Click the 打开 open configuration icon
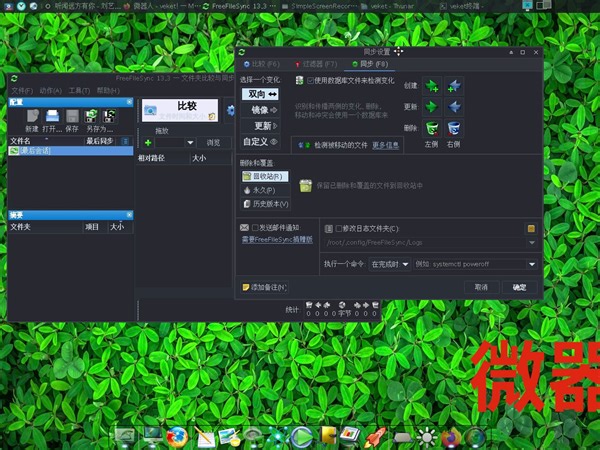The width and height of the screenshot is (600, 450). pos(52,116)
